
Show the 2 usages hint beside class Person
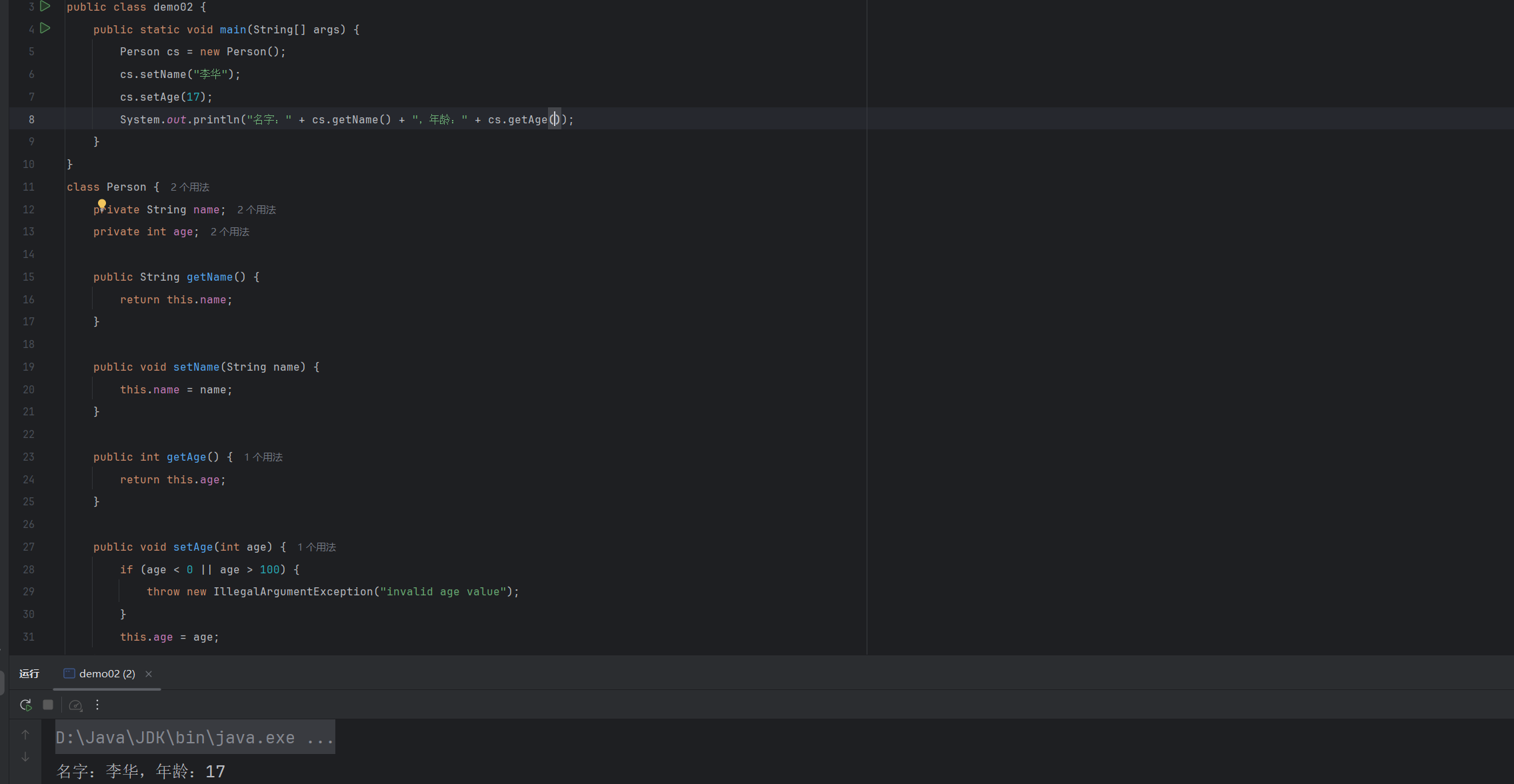click(190, 187)
